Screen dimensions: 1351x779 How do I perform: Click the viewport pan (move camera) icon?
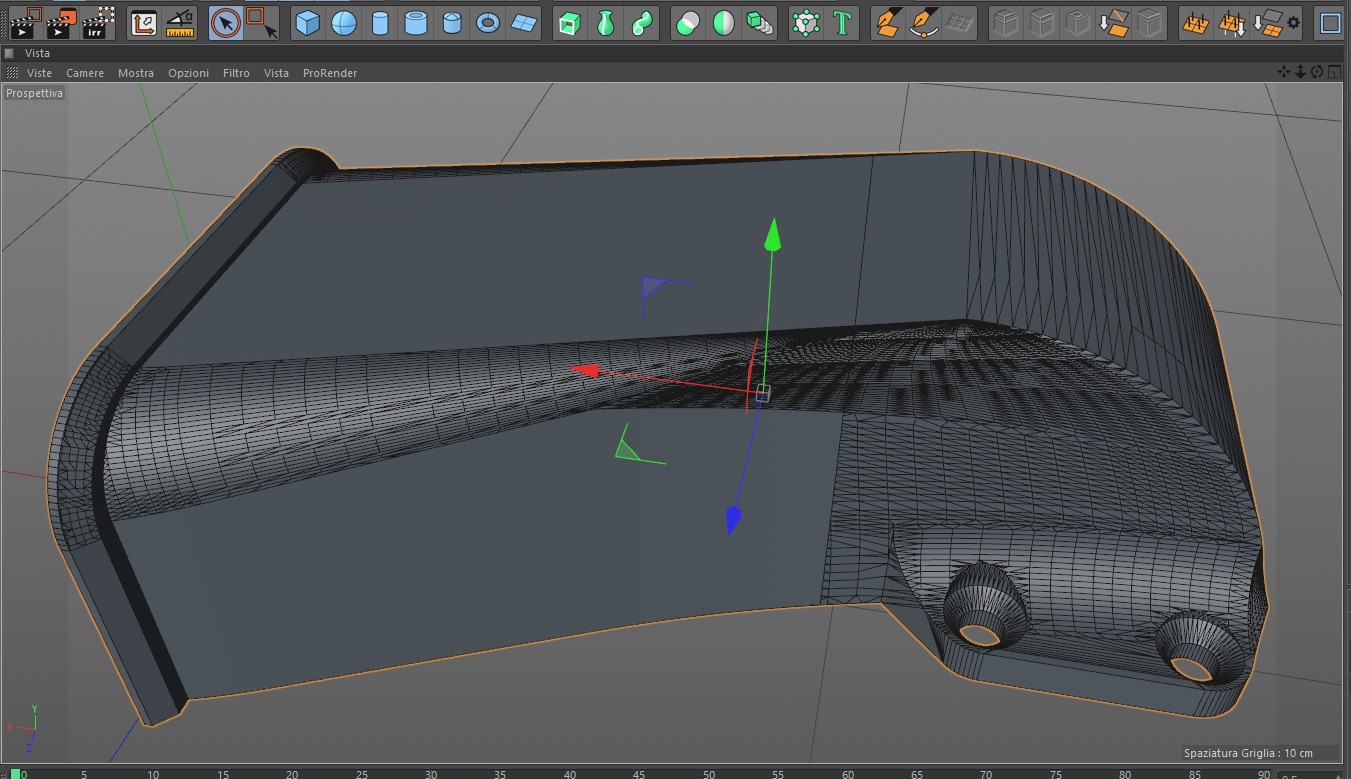tap(1284, 72)
